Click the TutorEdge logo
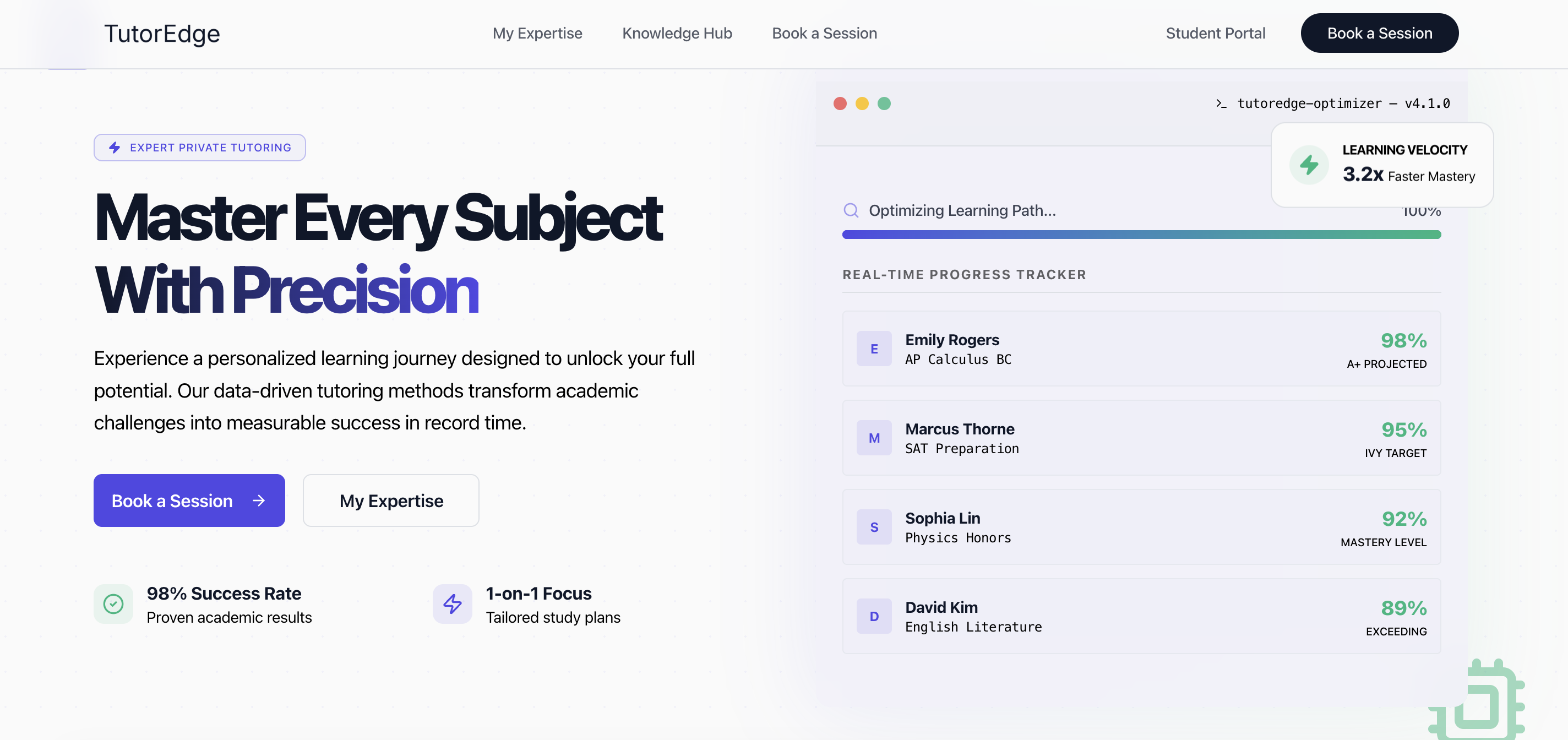1568x740 pixels. click(162, 33)
